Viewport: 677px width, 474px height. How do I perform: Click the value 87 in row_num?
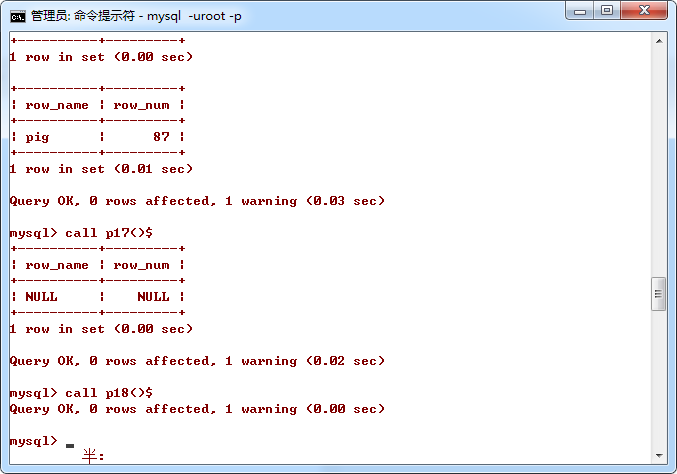[x=161, y=136]
